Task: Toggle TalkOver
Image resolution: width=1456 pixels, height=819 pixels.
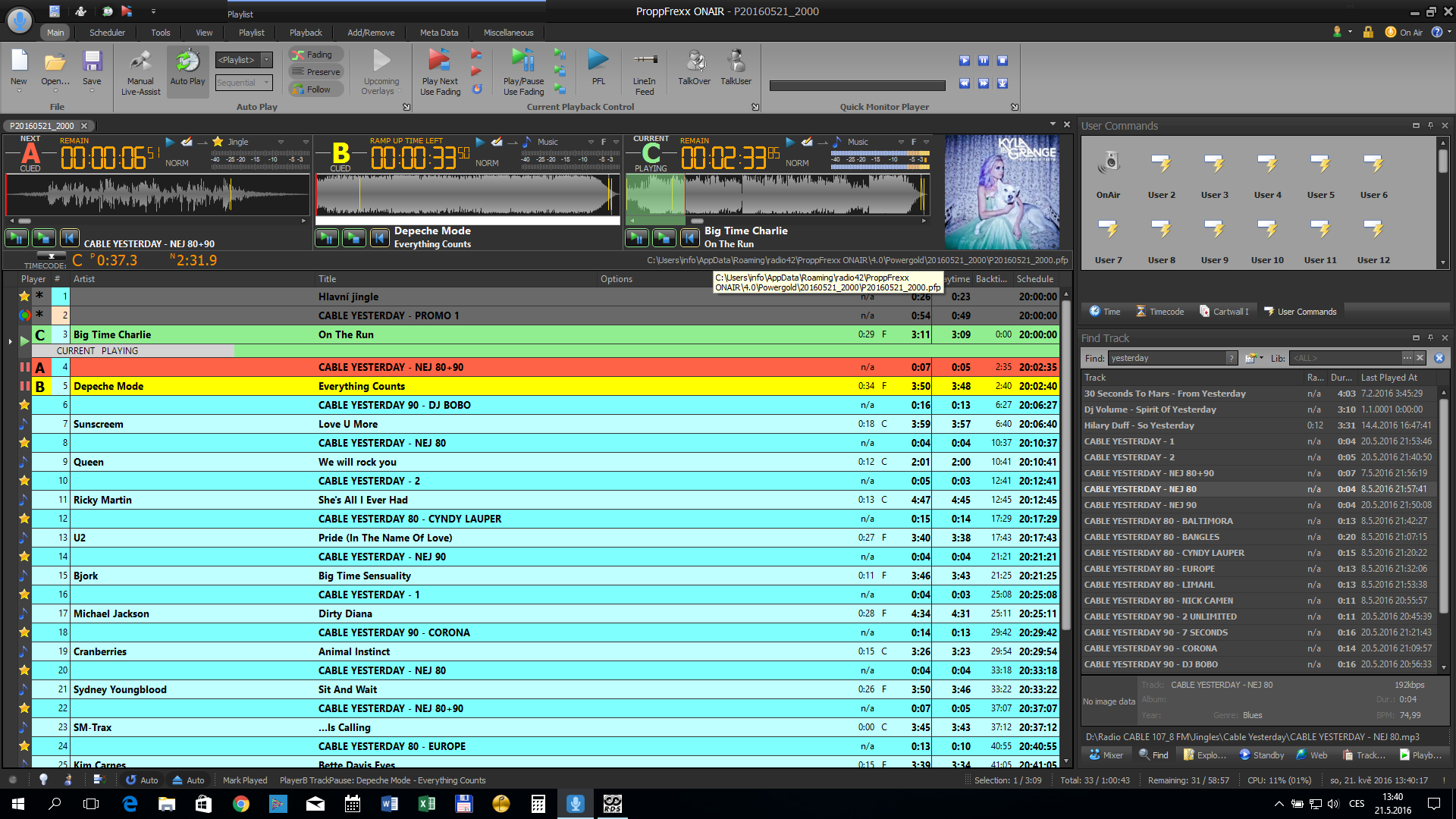Action: coord(695,67)
